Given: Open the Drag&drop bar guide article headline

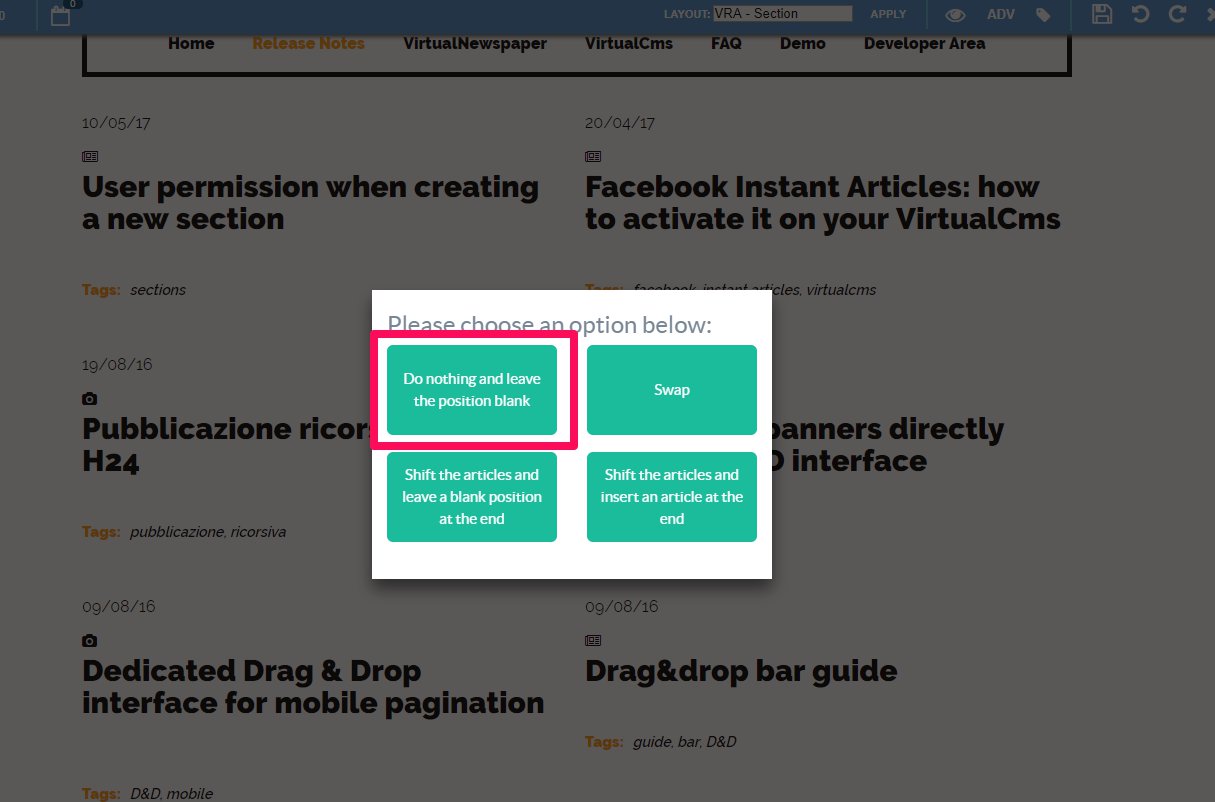Looking at the screenshot, I should (741, 671).
